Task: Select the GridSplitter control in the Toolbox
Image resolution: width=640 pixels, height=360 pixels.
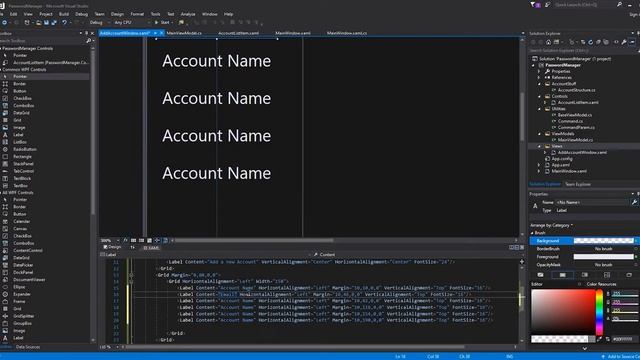Action: [23, 316]
